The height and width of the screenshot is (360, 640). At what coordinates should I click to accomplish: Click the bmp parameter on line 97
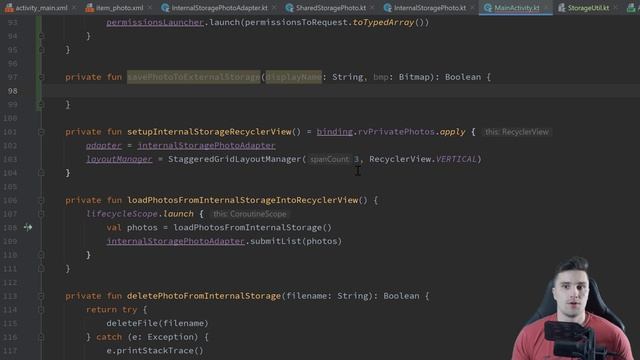point(381,77)
